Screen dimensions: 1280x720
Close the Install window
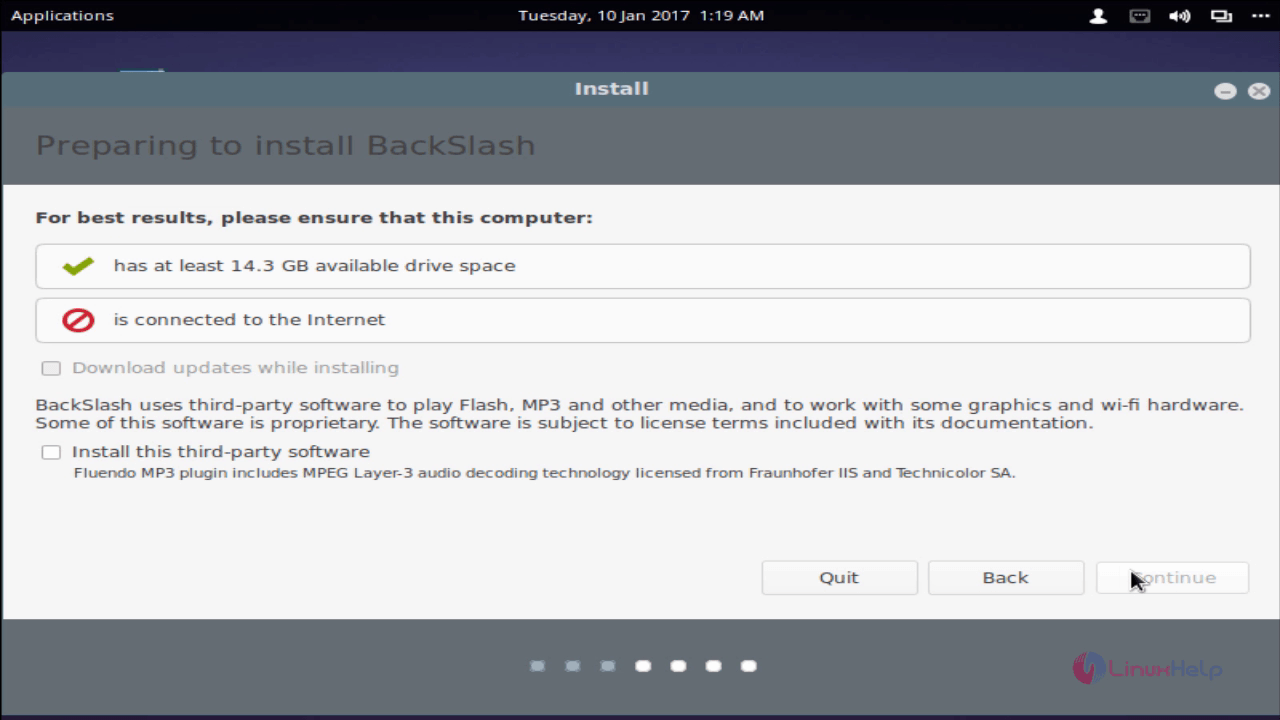click(1258, 91)
